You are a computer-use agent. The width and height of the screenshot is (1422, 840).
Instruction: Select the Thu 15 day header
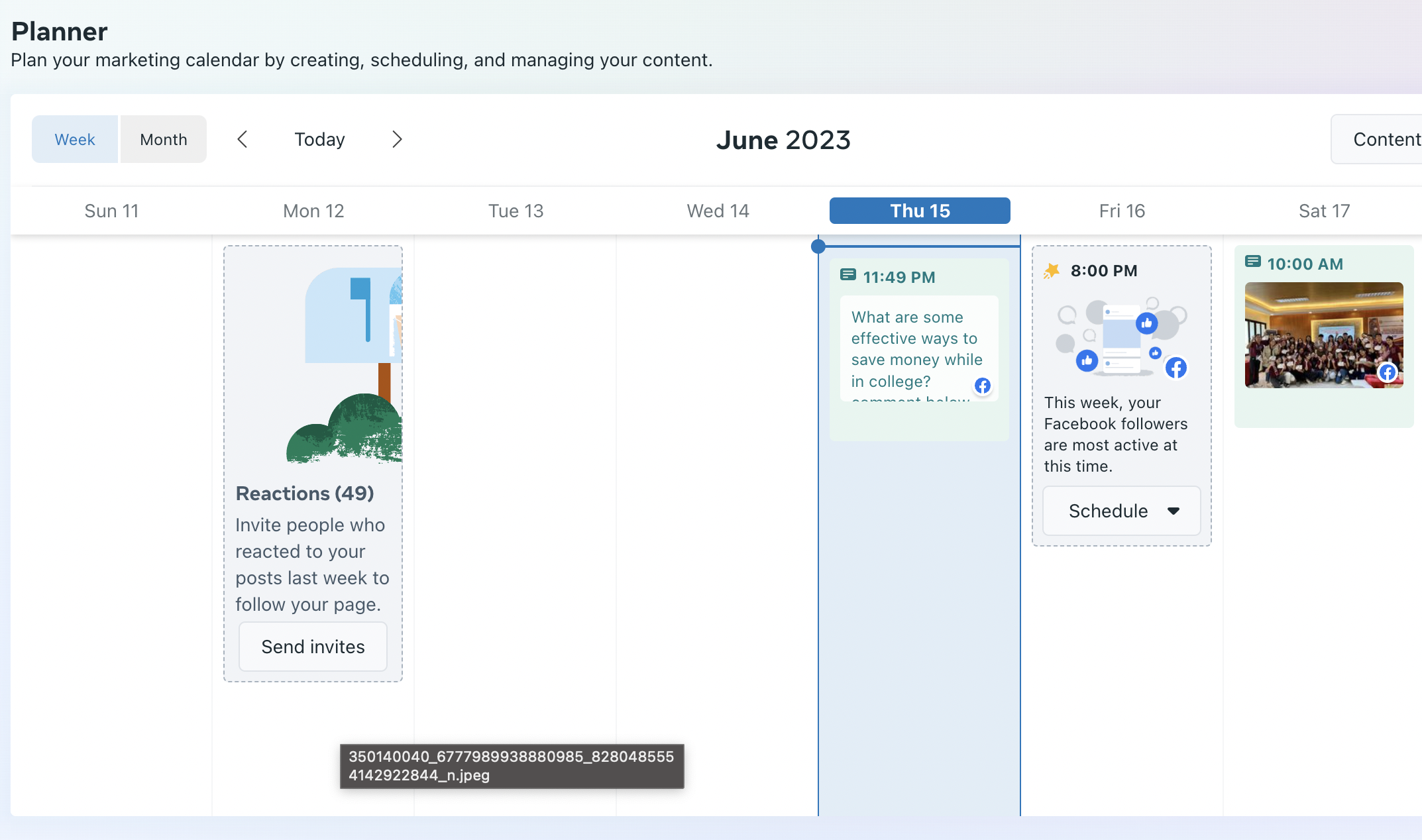point(920,211)
